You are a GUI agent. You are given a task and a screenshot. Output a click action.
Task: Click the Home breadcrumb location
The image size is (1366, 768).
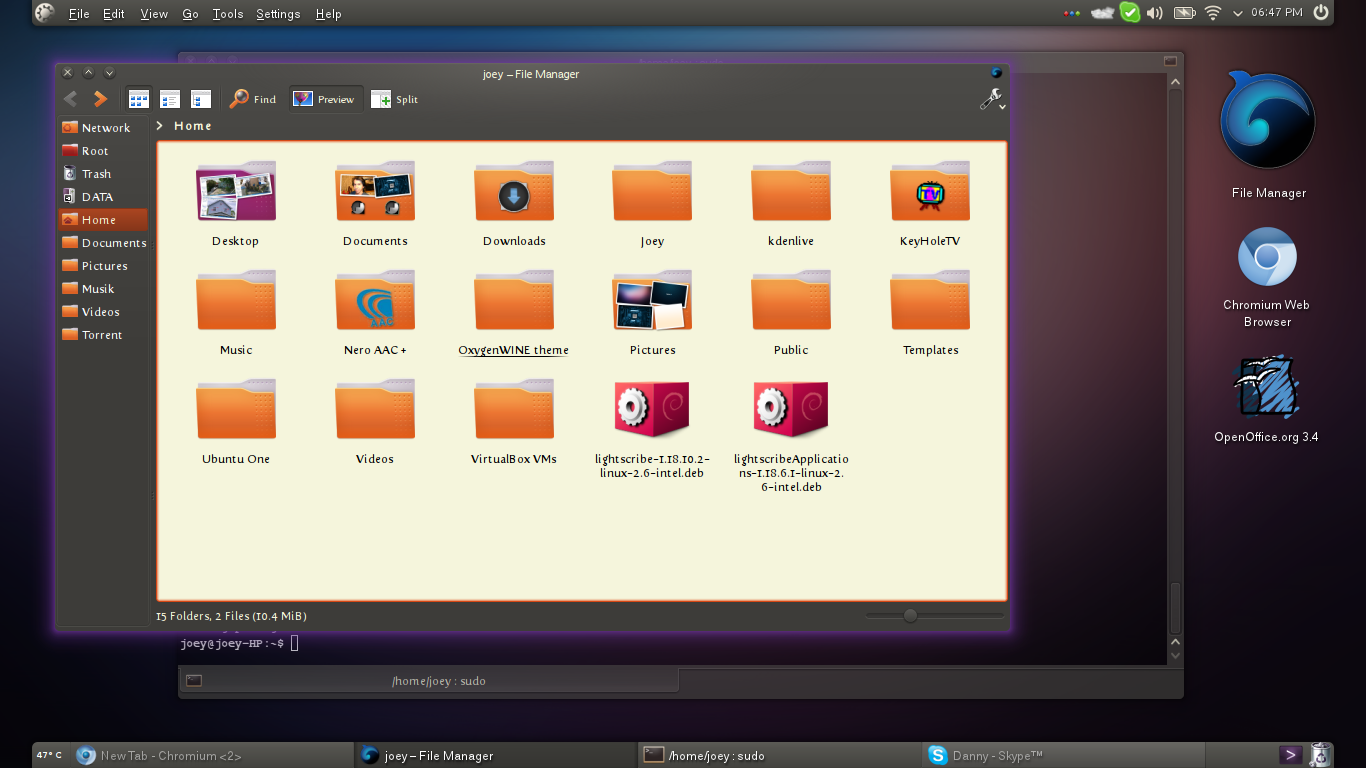click(x=193, y=126)
